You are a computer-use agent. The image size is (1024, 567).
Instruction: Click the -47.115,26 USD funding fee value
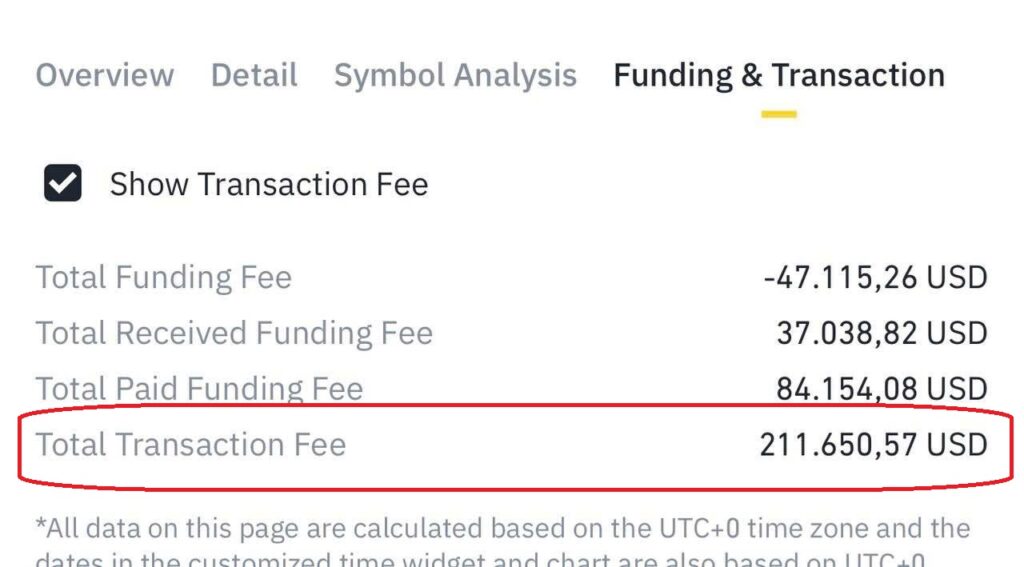pos(875,278)
